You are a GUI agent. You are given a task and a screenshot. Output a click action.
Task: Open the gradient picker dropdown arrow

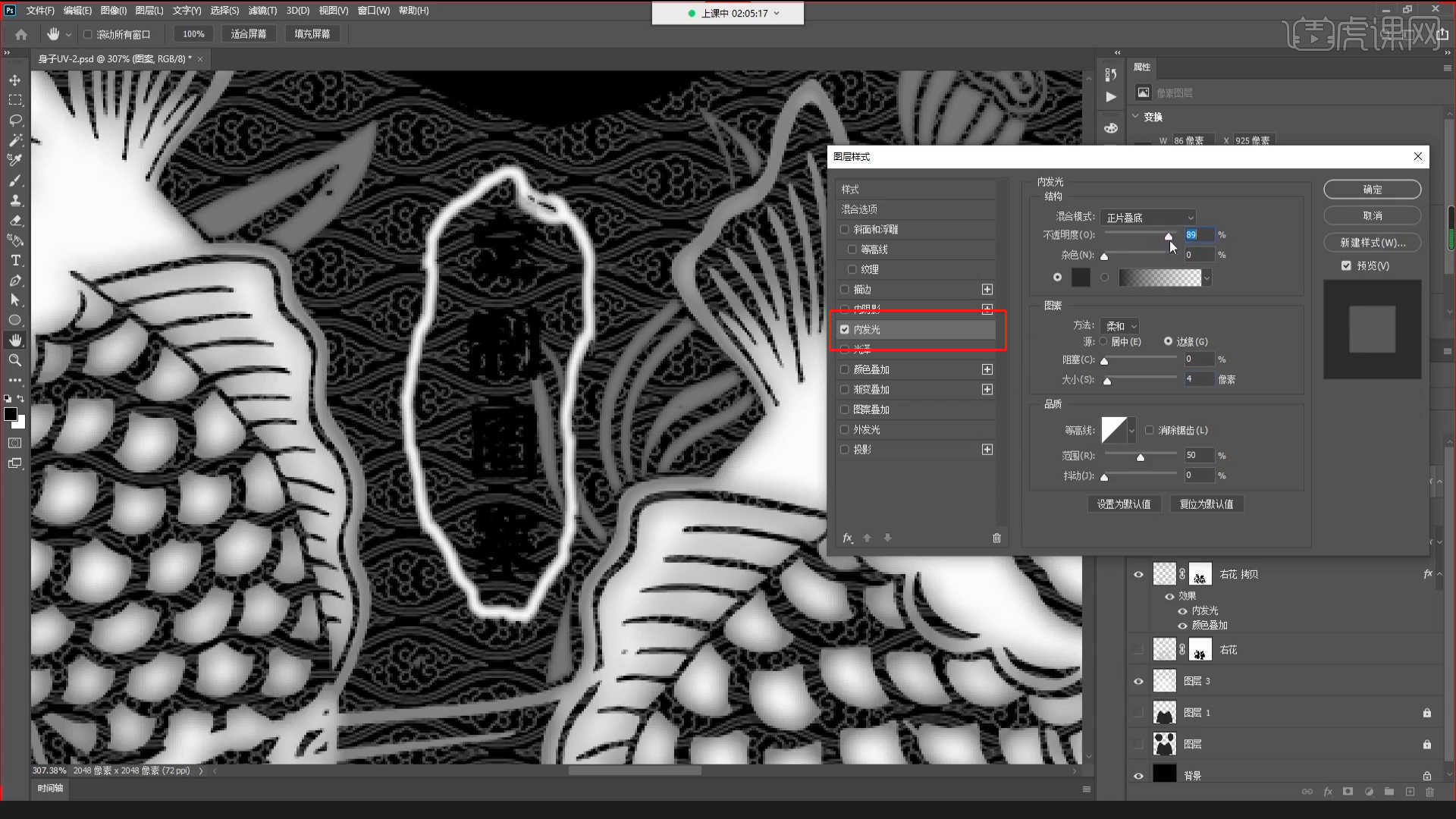[x=1207, y=278]
